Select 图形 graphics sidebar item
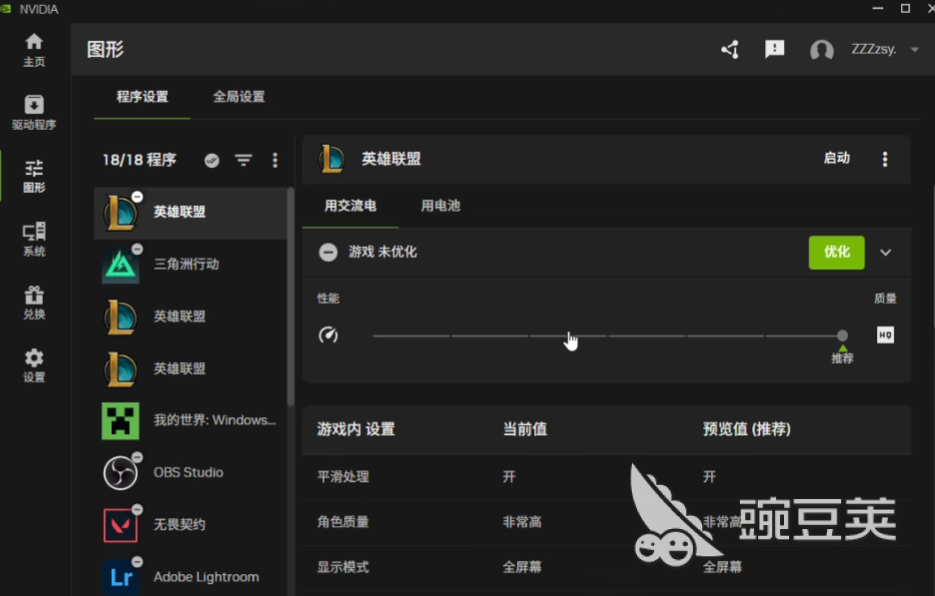Viewport: 935px width, 596px height. click(34, 175)
